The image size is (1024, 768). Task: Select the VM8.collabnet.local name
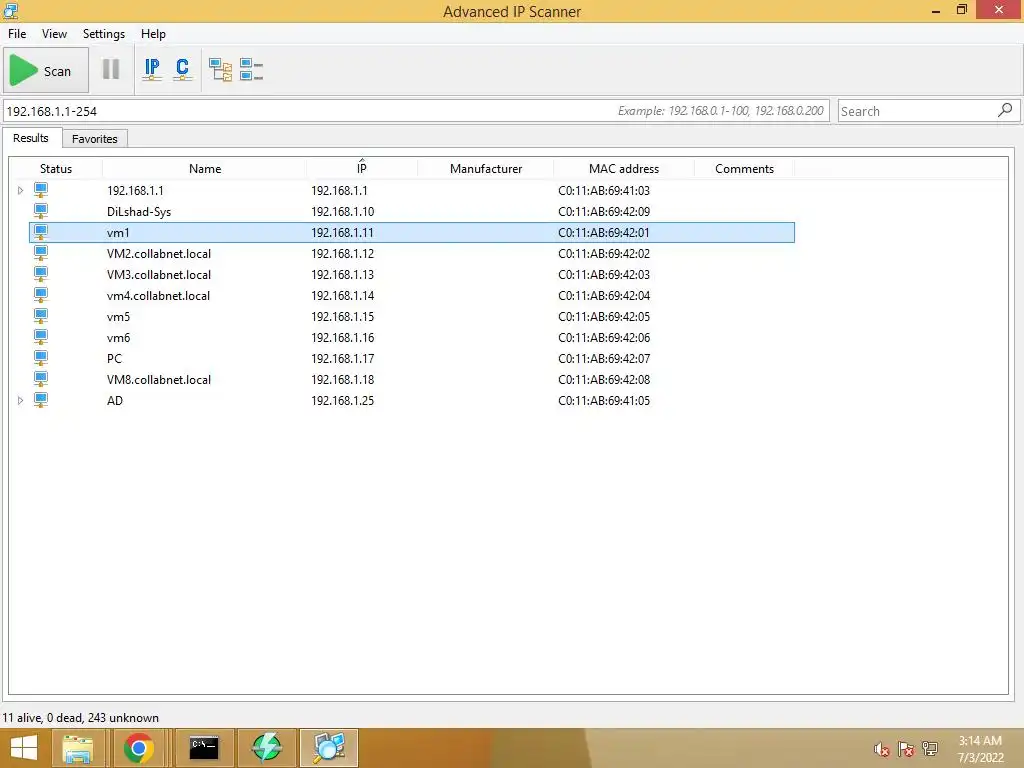click(x=159, y=379)
